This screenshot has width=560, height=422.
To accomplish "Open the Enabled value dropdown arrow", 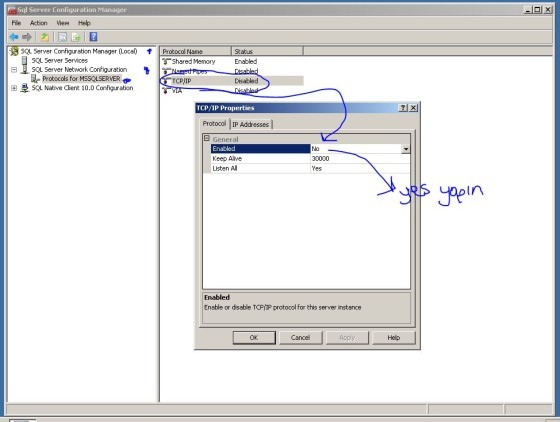I will 405,149.
